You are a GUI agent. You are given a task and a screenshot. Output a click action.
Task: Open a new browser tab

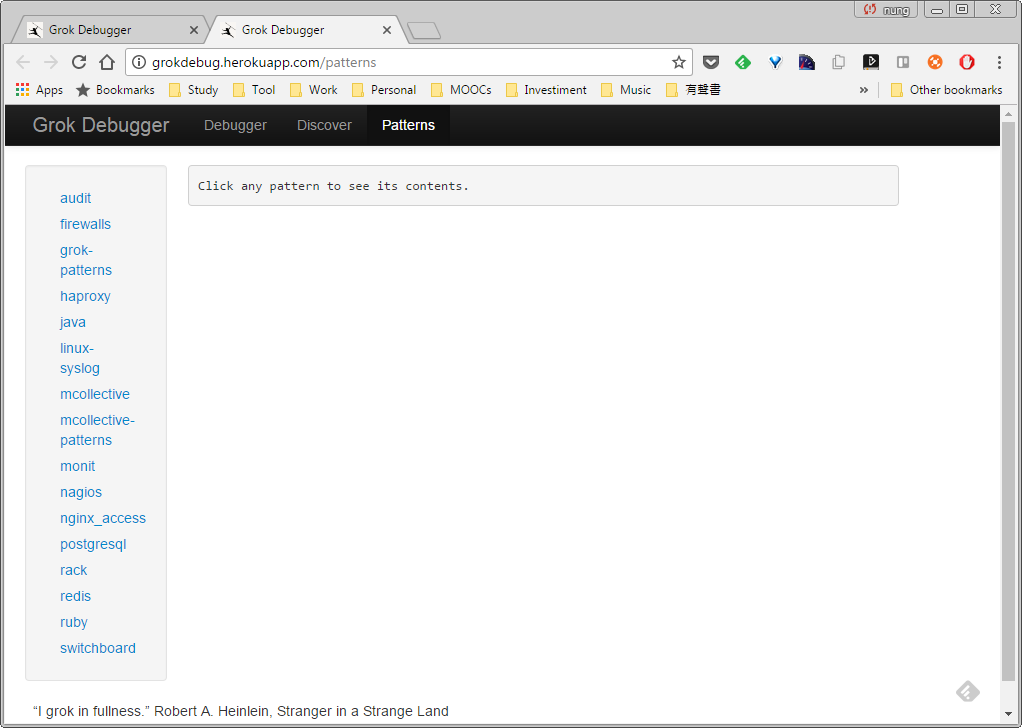coord(424,31)
